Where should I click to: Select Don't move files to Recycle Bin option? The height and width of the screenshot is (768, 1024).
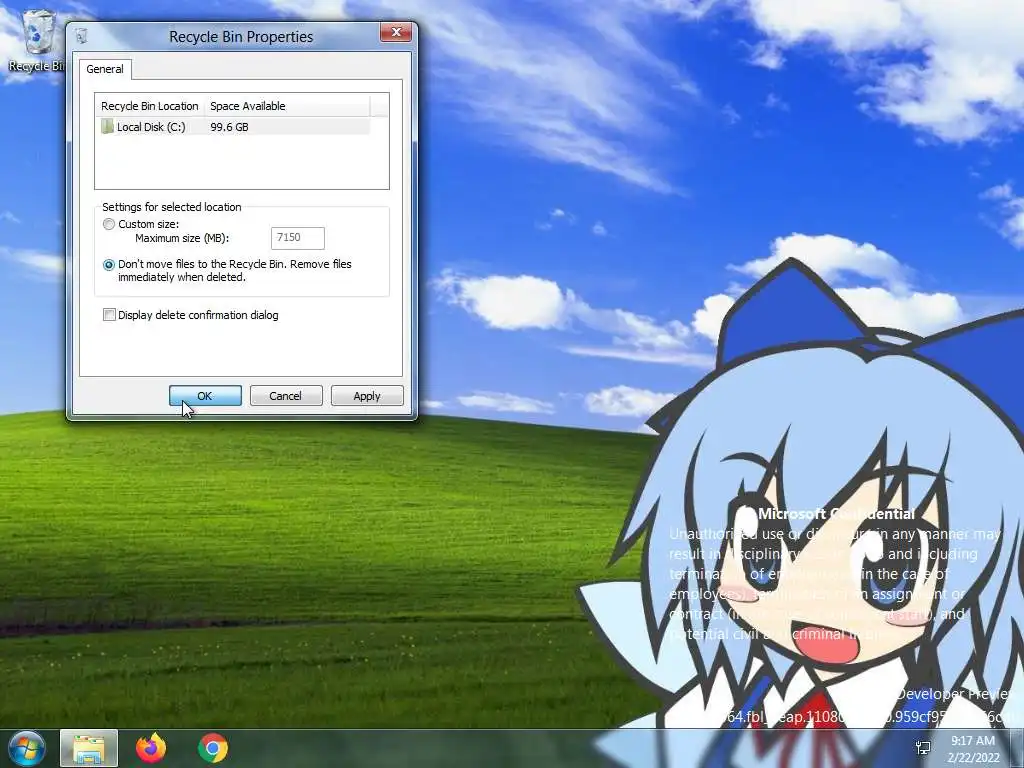[x=108, y=264]
